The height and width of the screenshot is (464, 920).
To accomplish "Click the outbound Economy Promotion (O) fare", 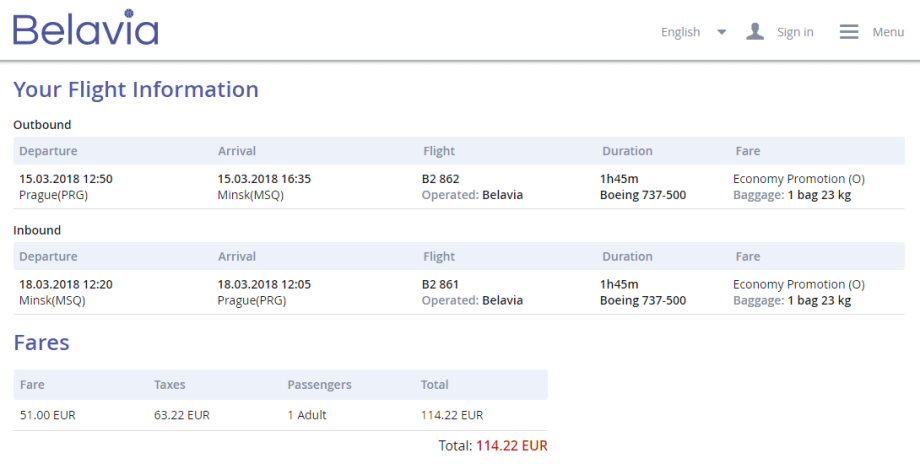I will coord(798,179).
